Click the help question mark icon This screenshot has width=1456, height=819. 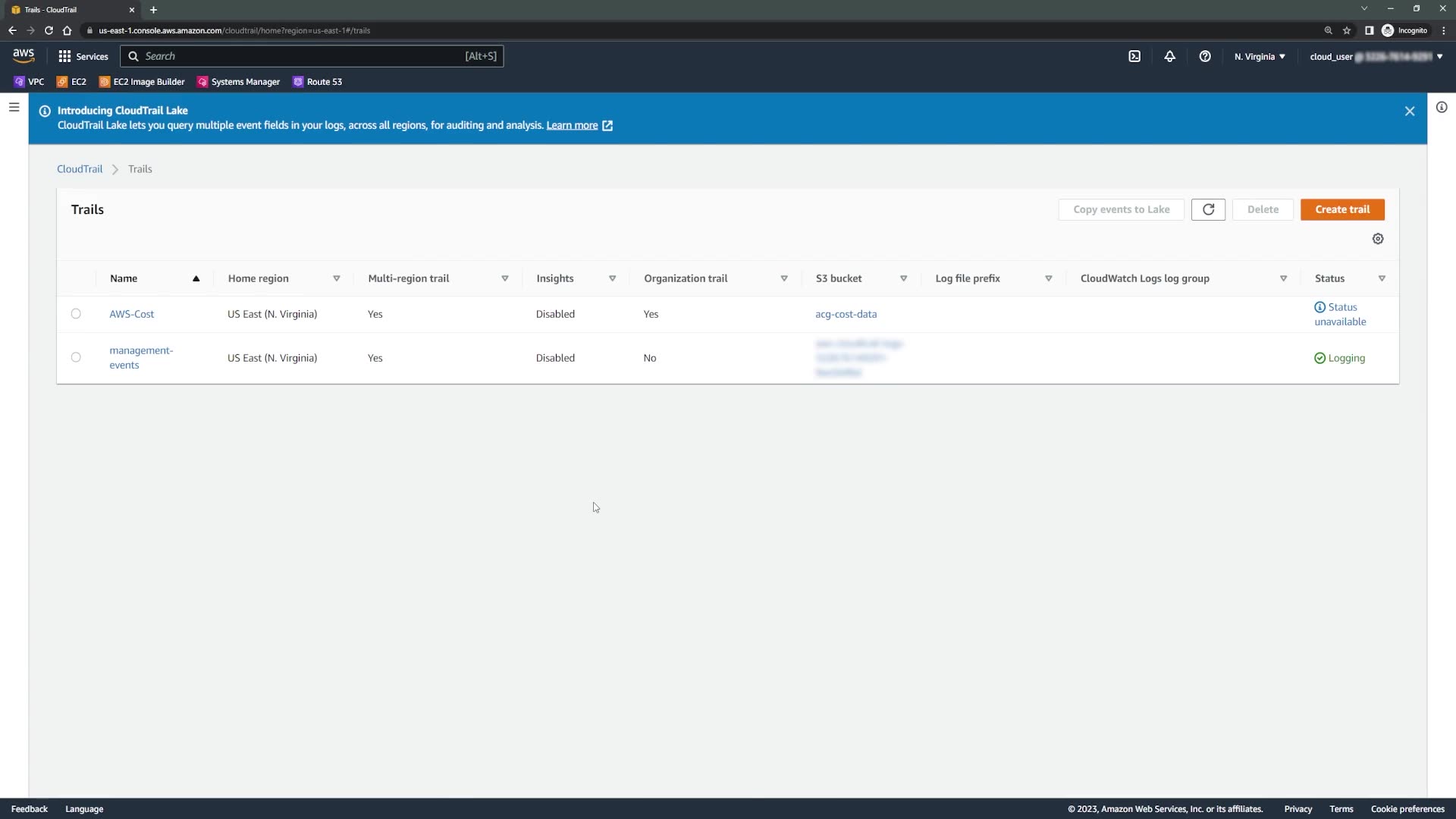[1205, 56]
